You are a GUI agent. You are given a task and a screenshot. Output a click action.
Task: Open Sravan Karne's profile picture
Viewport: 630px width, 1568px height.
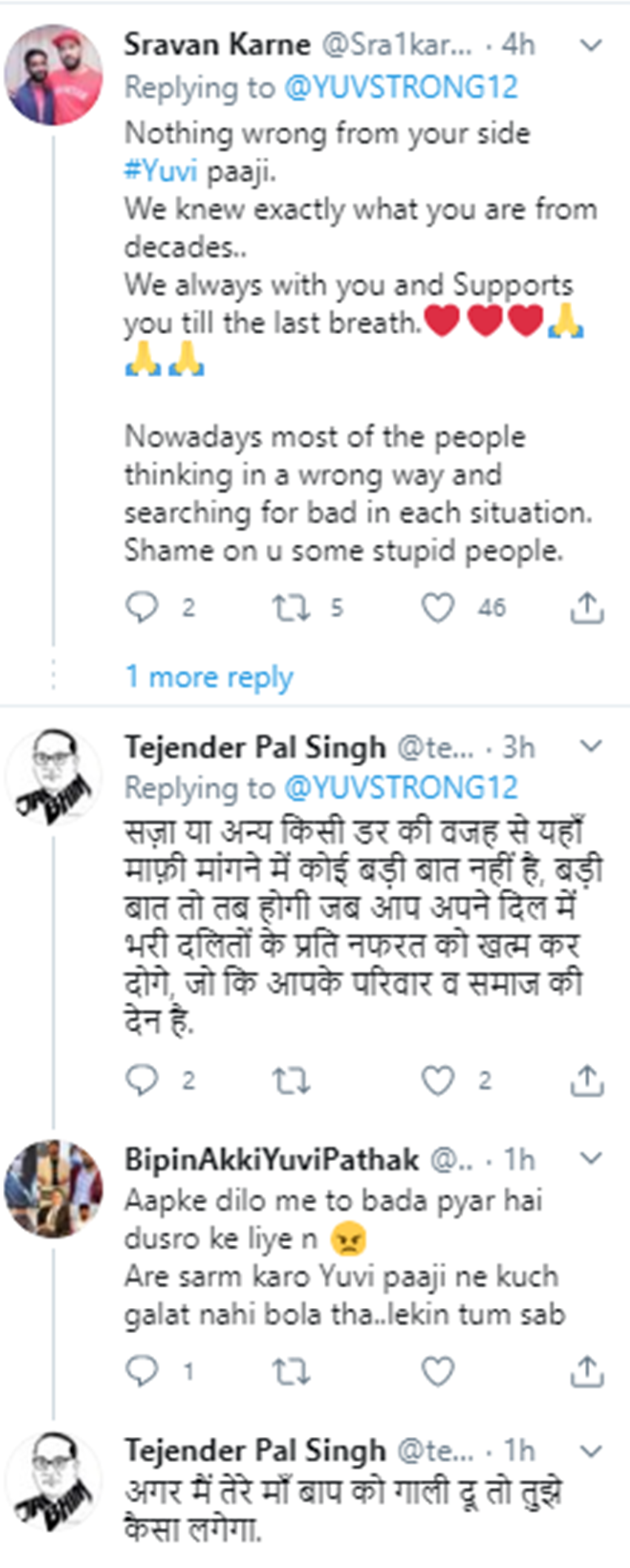(x=53, y=76)
